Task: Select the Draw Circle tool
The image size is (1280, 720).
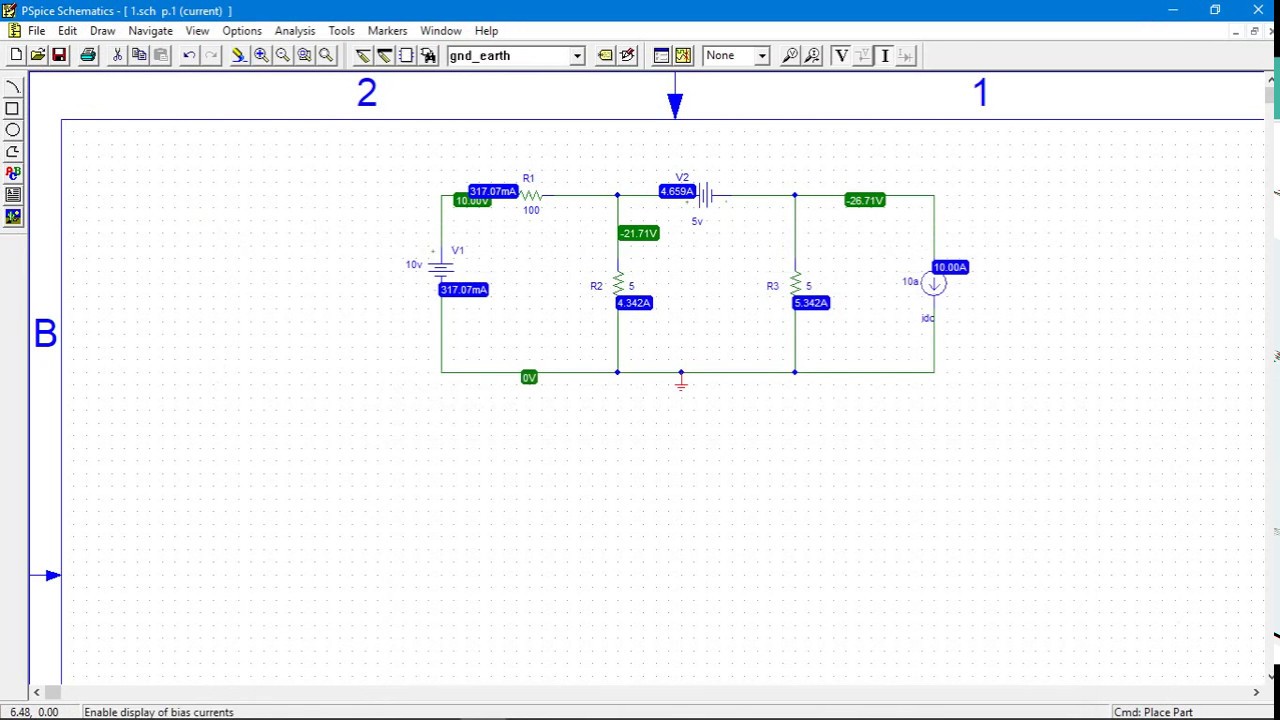Action: click(x=13, y=130)
